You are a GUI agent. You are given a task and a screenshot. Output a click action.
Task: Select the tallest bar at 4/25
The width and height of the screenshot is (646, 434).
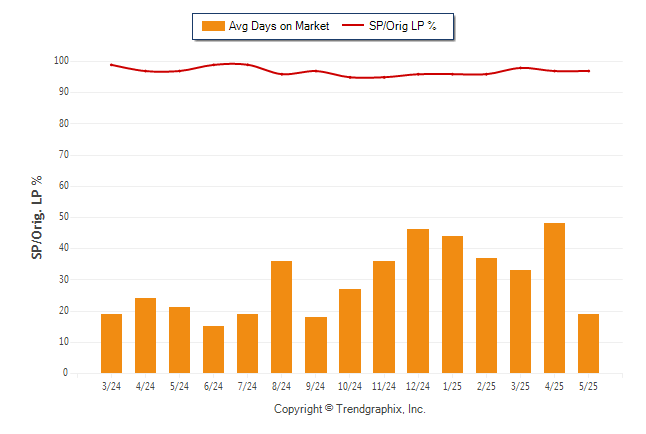(554, 298)
